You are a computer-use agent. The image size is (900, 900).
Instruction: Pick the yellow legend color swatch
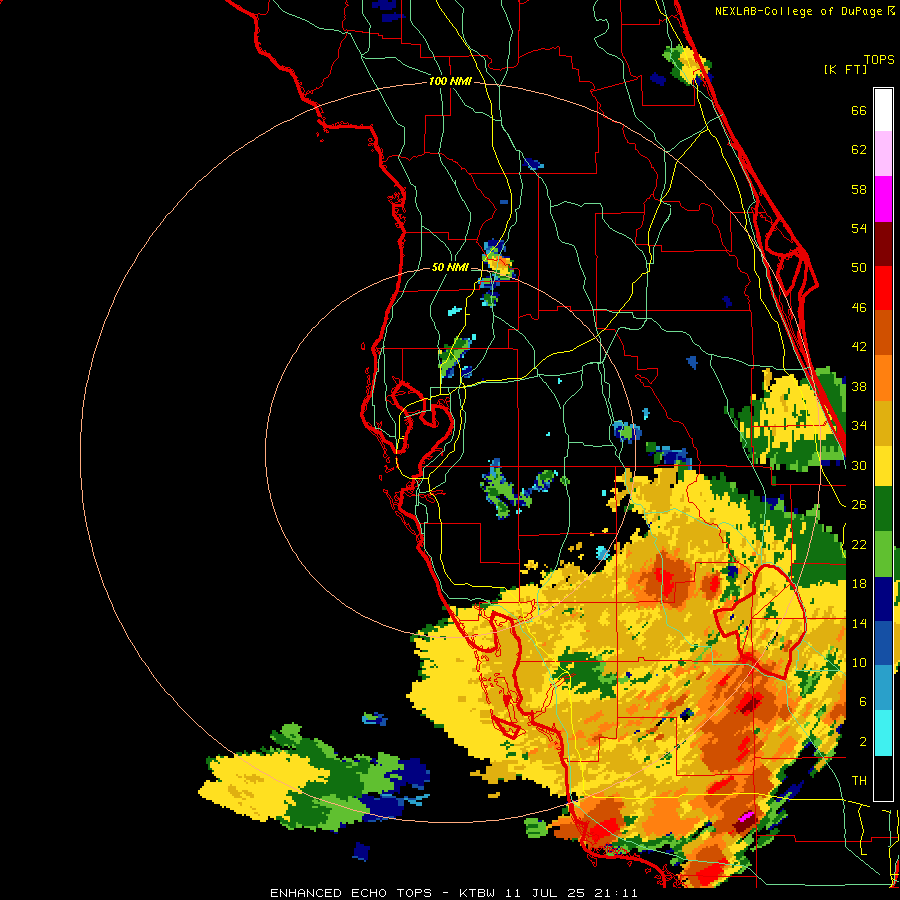883,465
